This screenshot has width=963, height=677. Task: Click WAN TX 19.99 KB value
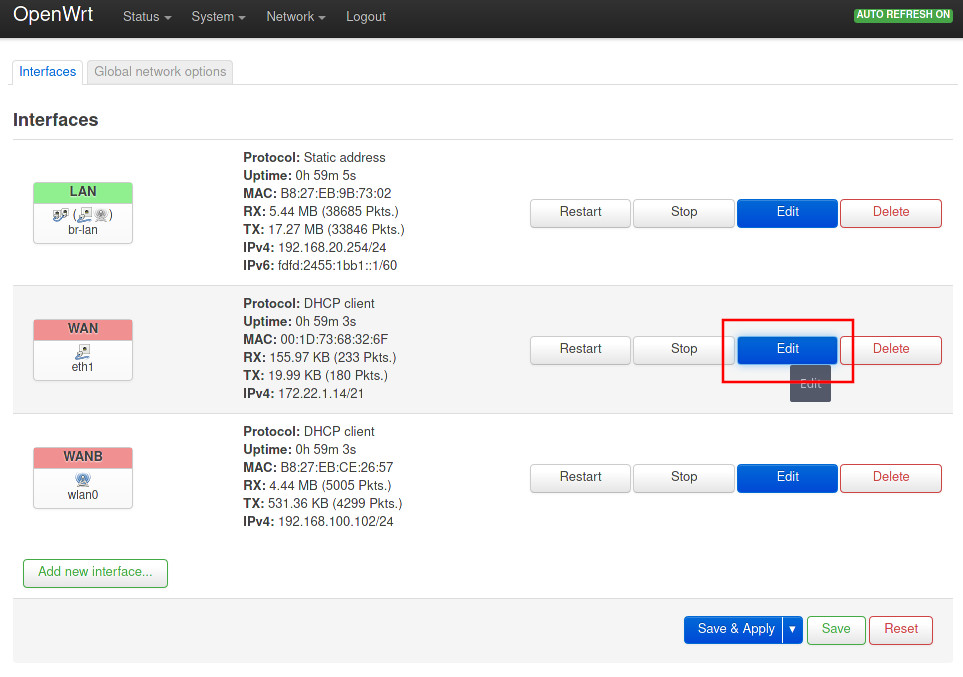tap(328, 375)
